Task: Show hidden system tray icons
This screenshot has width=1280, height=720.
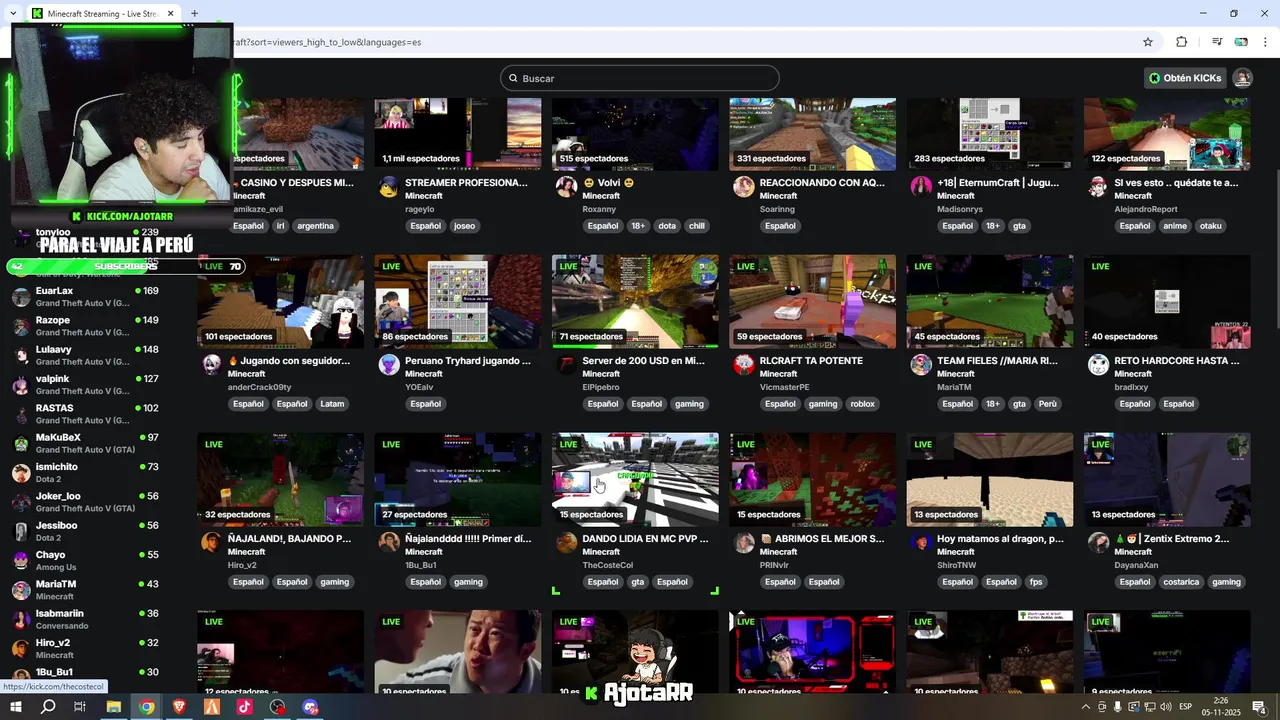Action: point(1086,707)
